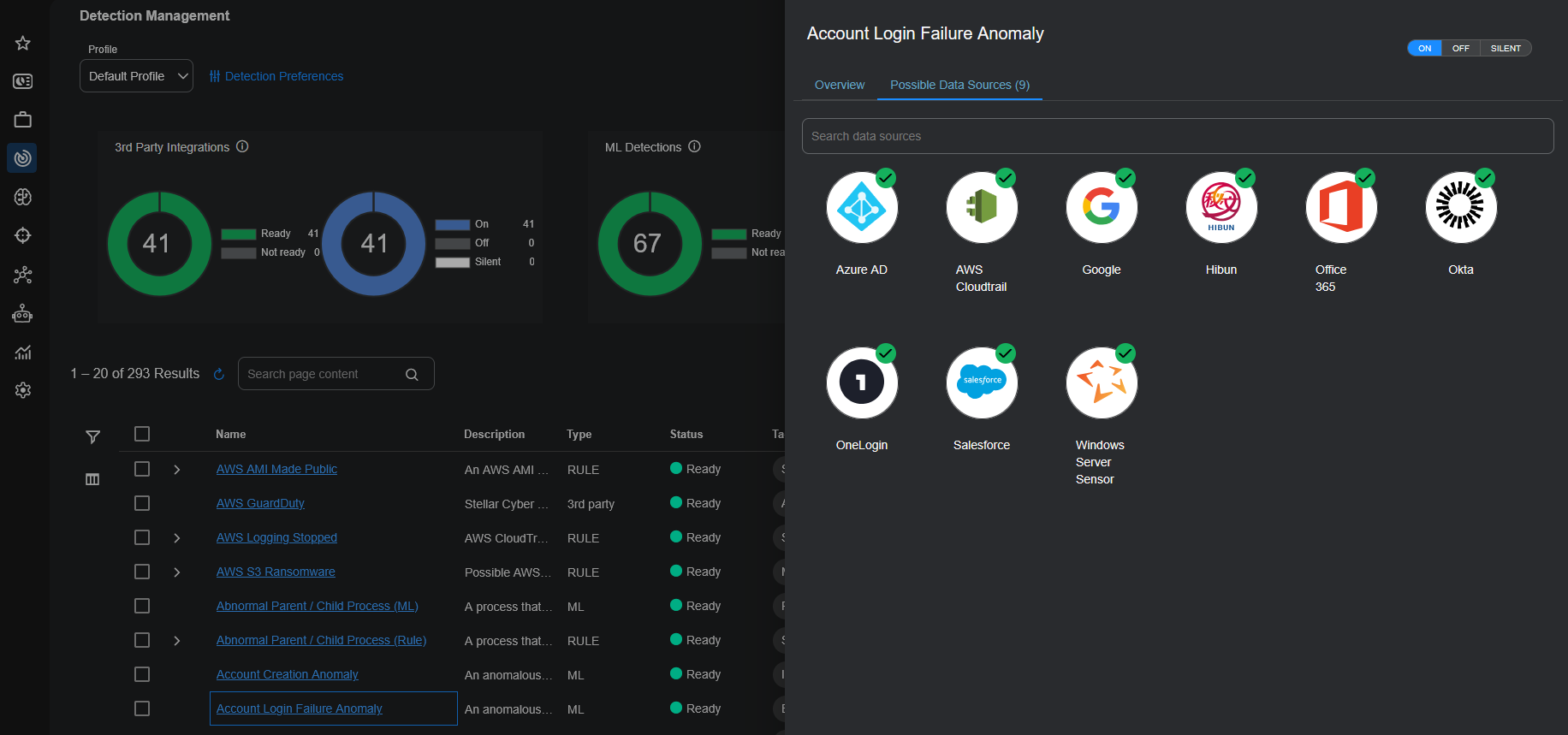
Task: Open the Default Profile dropdown
Action: click(x=136, y=76)
